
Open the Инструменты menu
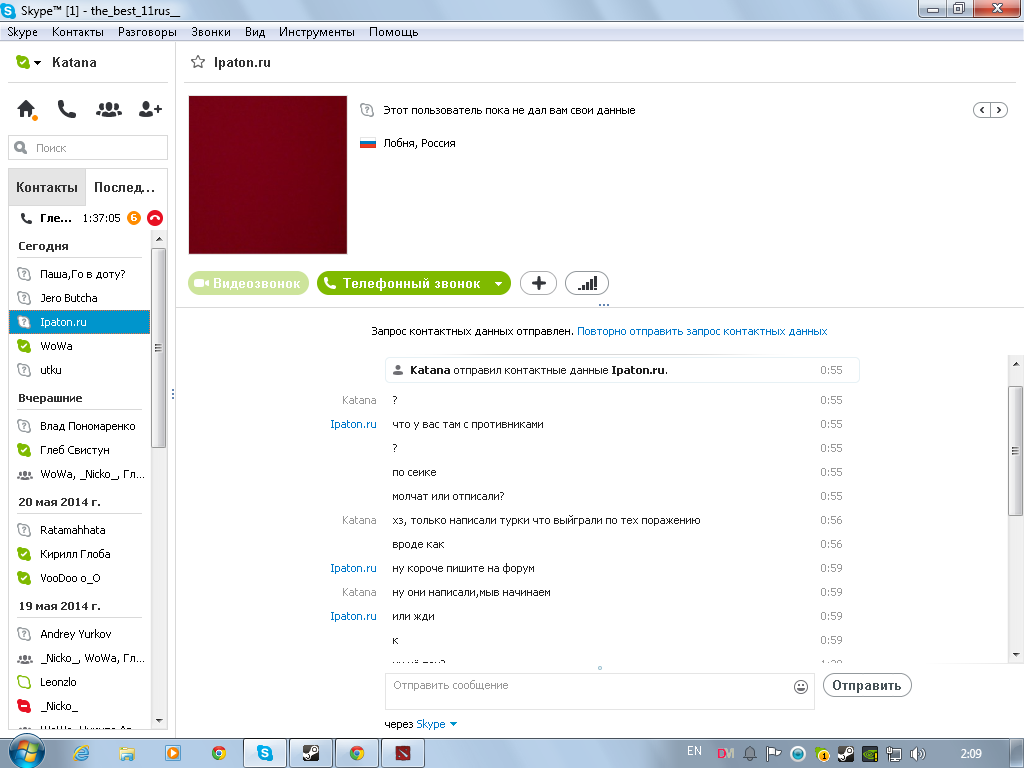coord(317,32)
